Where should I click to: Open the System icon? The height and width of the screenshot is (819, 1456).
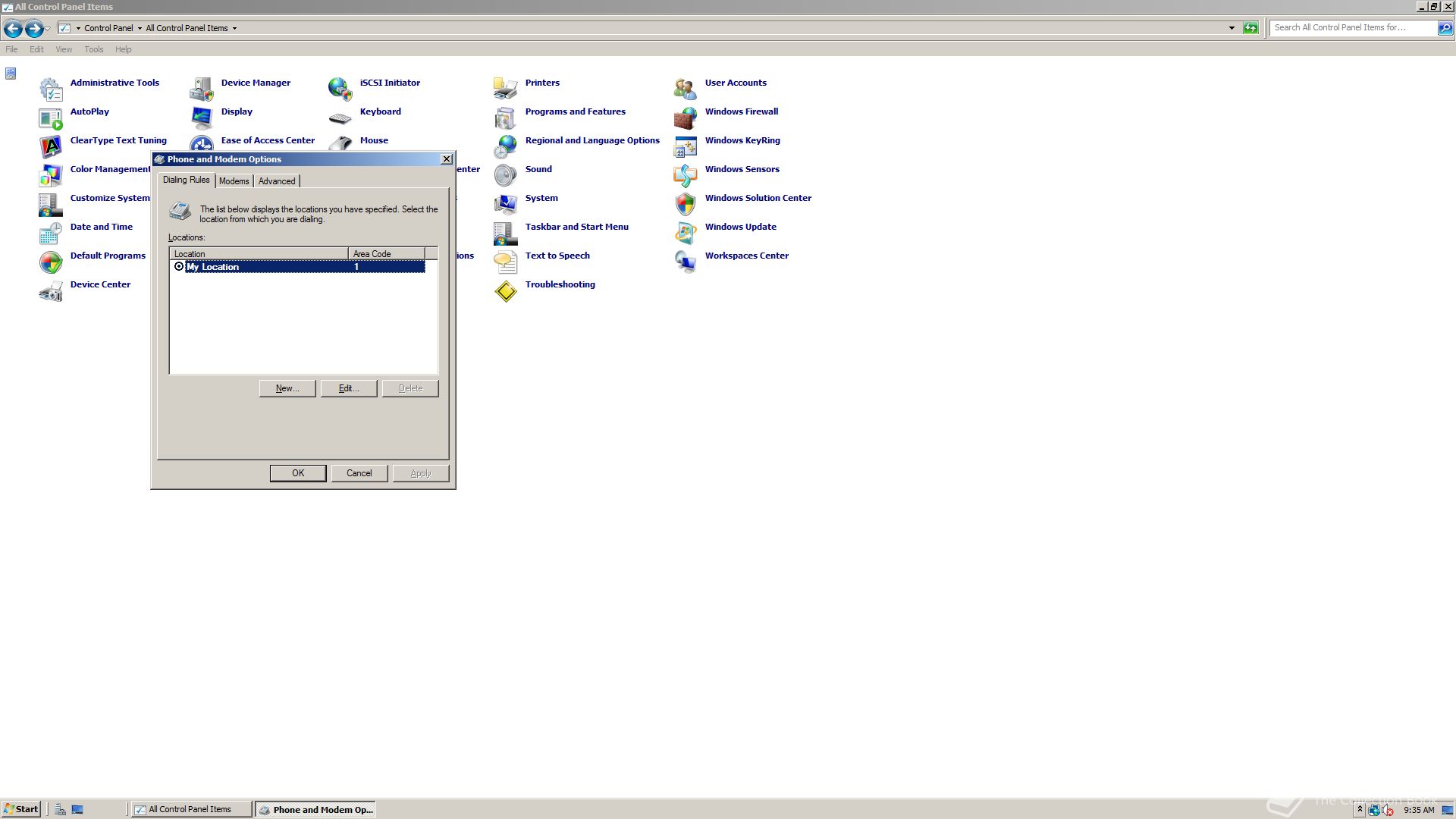[506, 204]
